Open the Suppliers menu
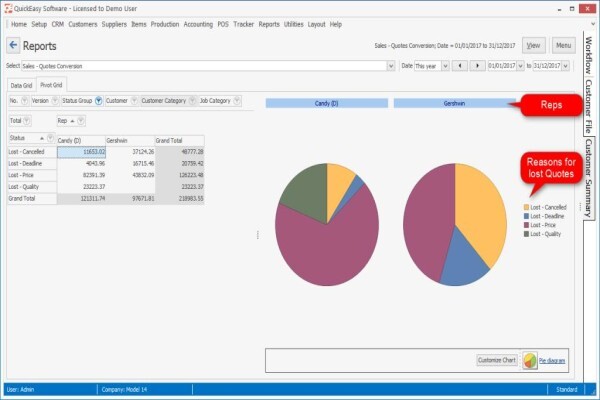600x400 pixels. click(x=114, y=24)
